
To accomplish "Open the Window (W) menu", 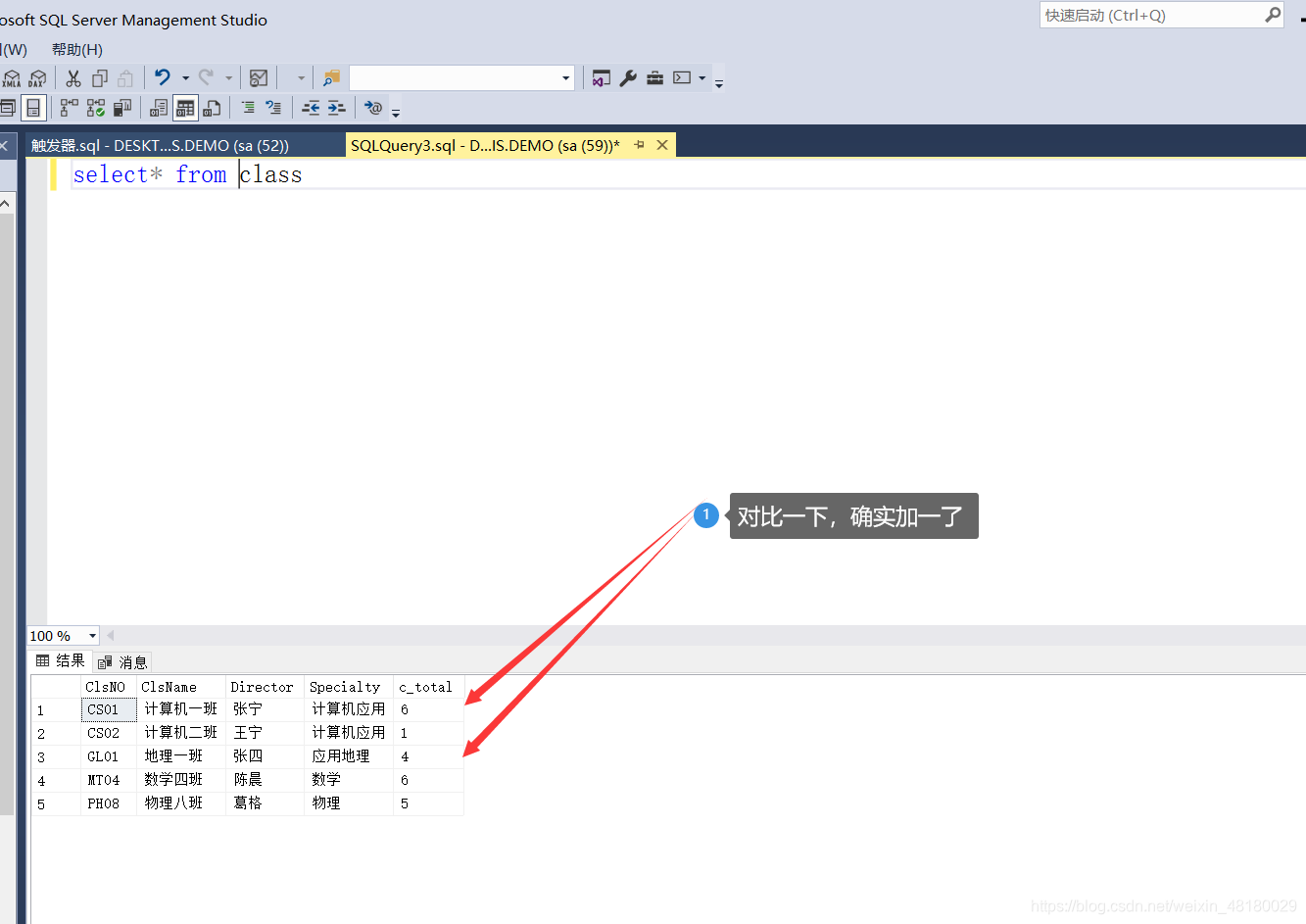I will [x=14, y=50].
